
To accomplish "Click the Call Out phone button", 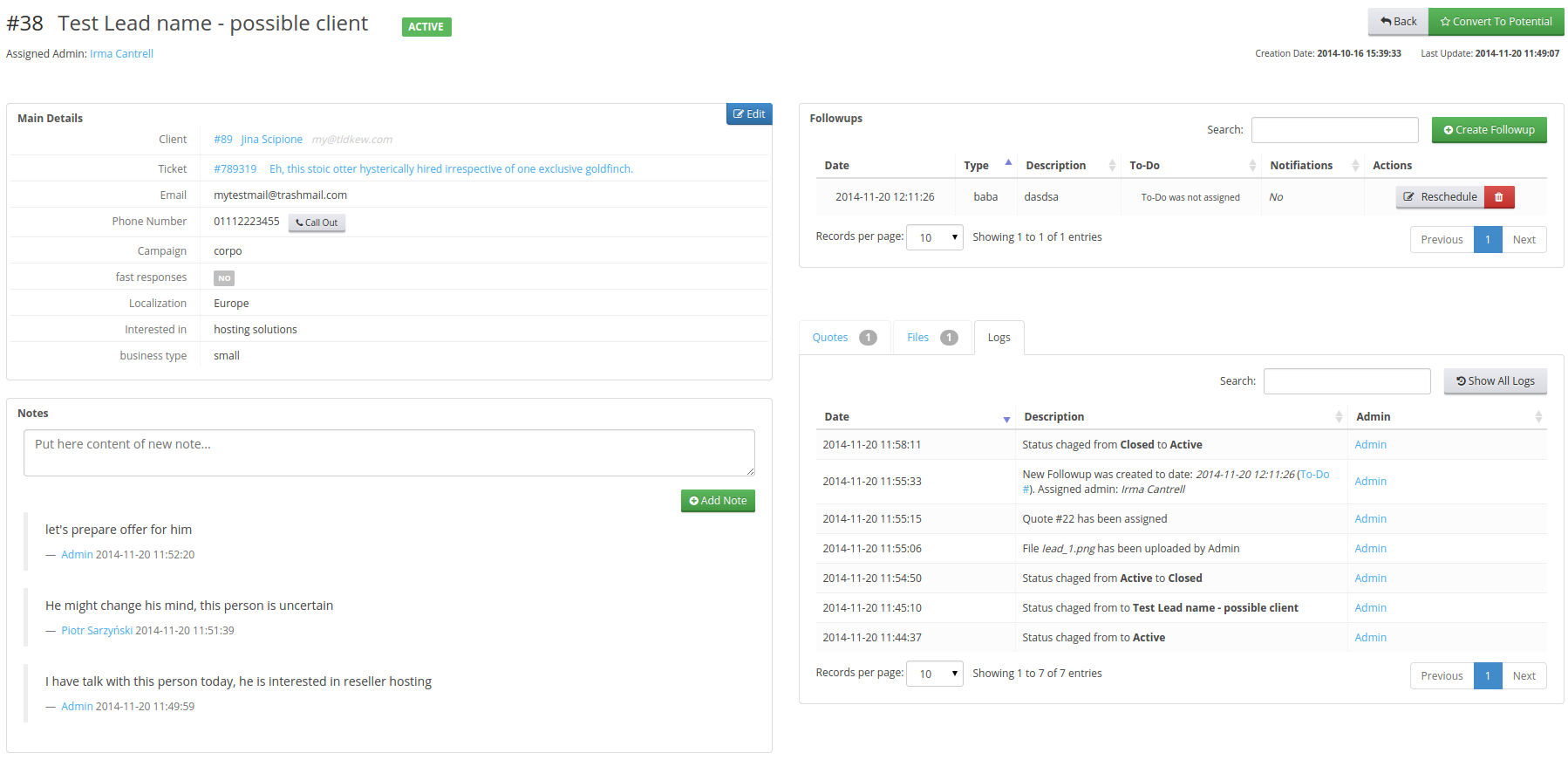I will point(317,223).
